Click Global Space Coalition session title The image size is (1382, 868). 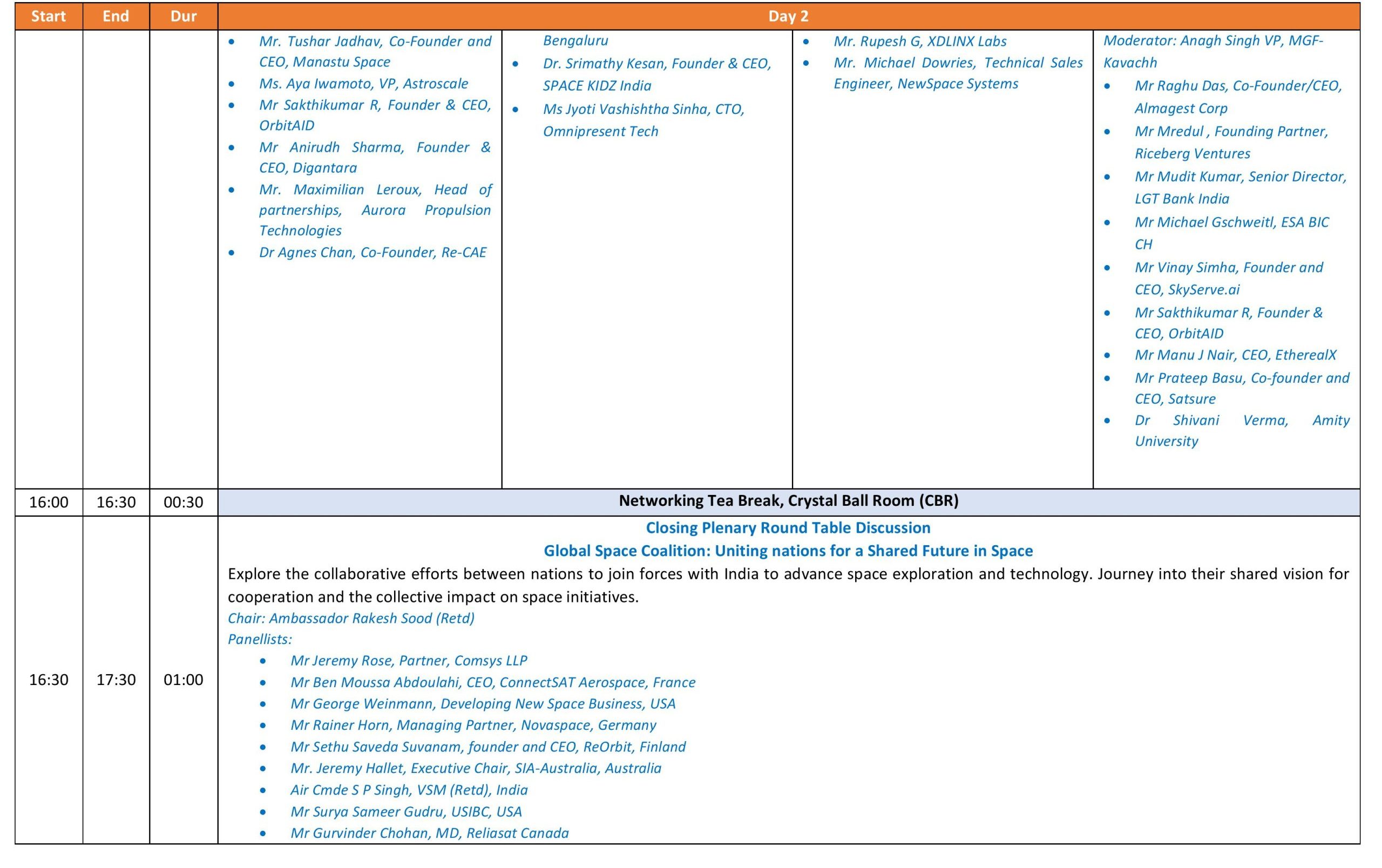point(788,551)
